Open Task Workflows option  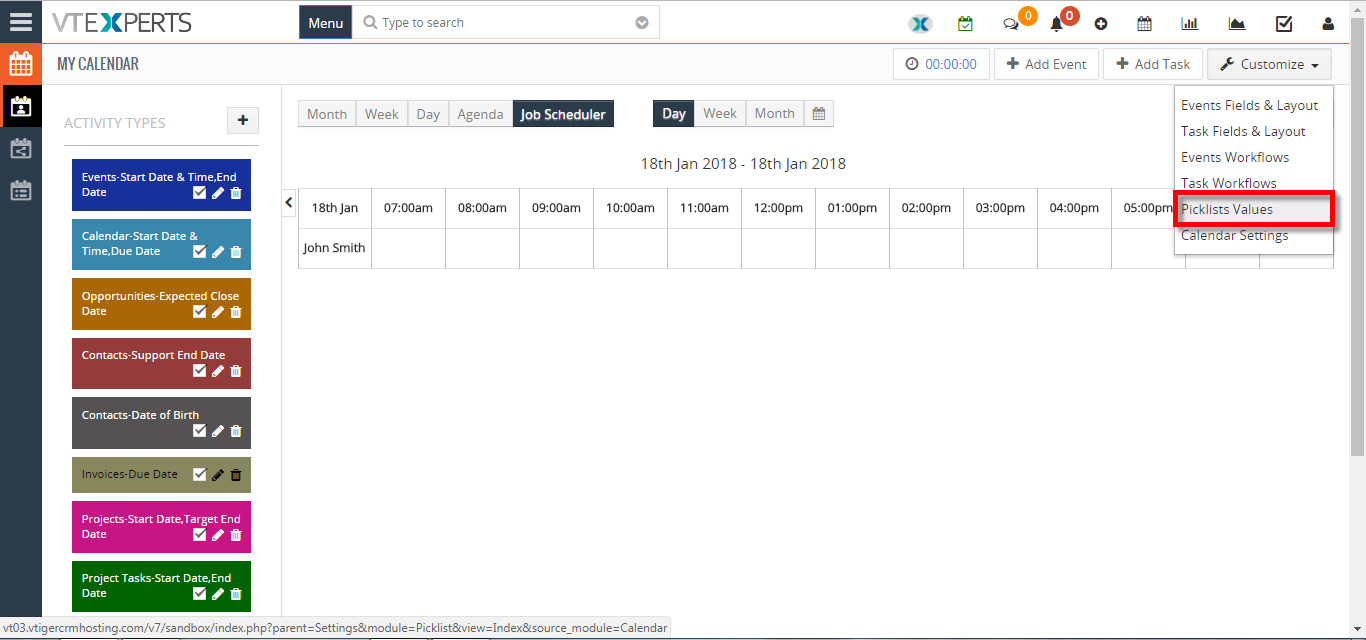click(1228, 183)
